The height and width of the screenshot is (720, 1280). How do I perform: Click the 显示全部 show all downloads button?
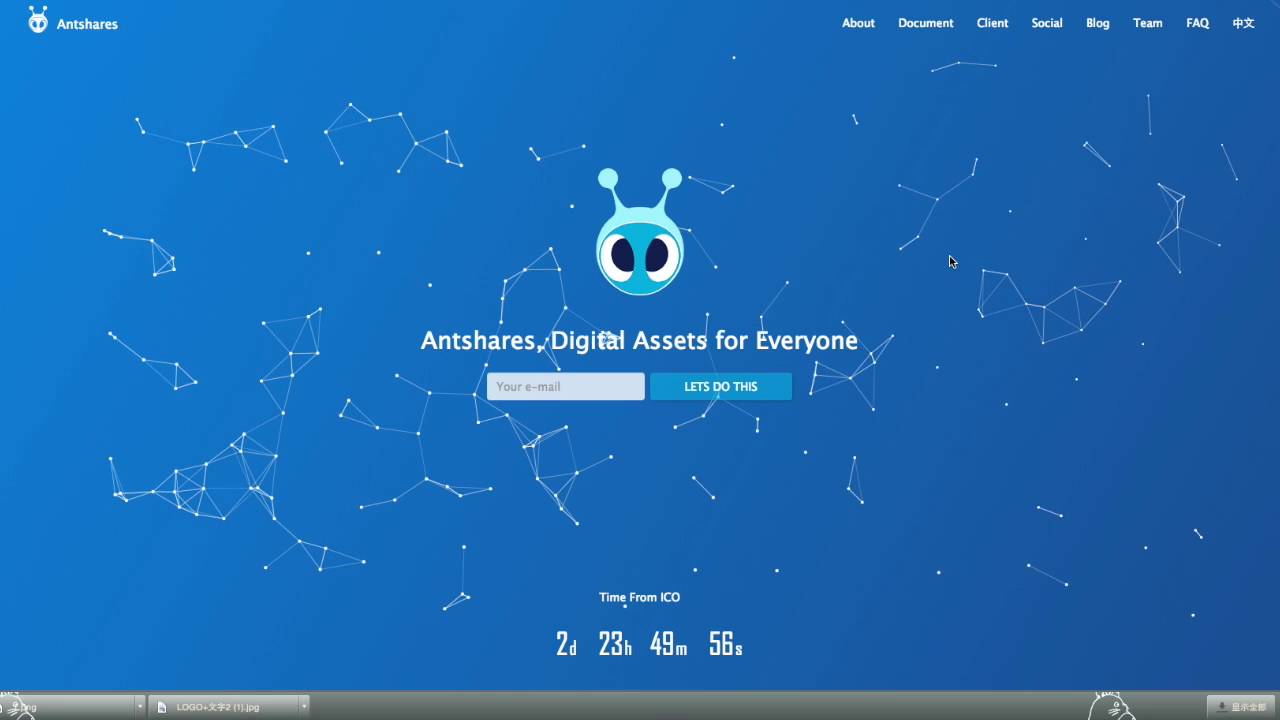(1241, 707)
